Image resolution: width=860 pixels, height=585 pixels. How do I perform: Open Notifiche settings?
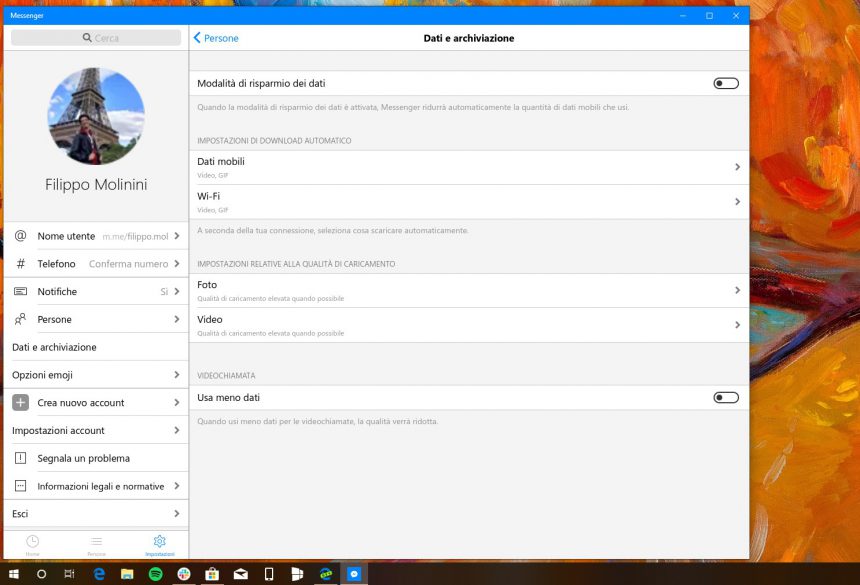point(96,291)
